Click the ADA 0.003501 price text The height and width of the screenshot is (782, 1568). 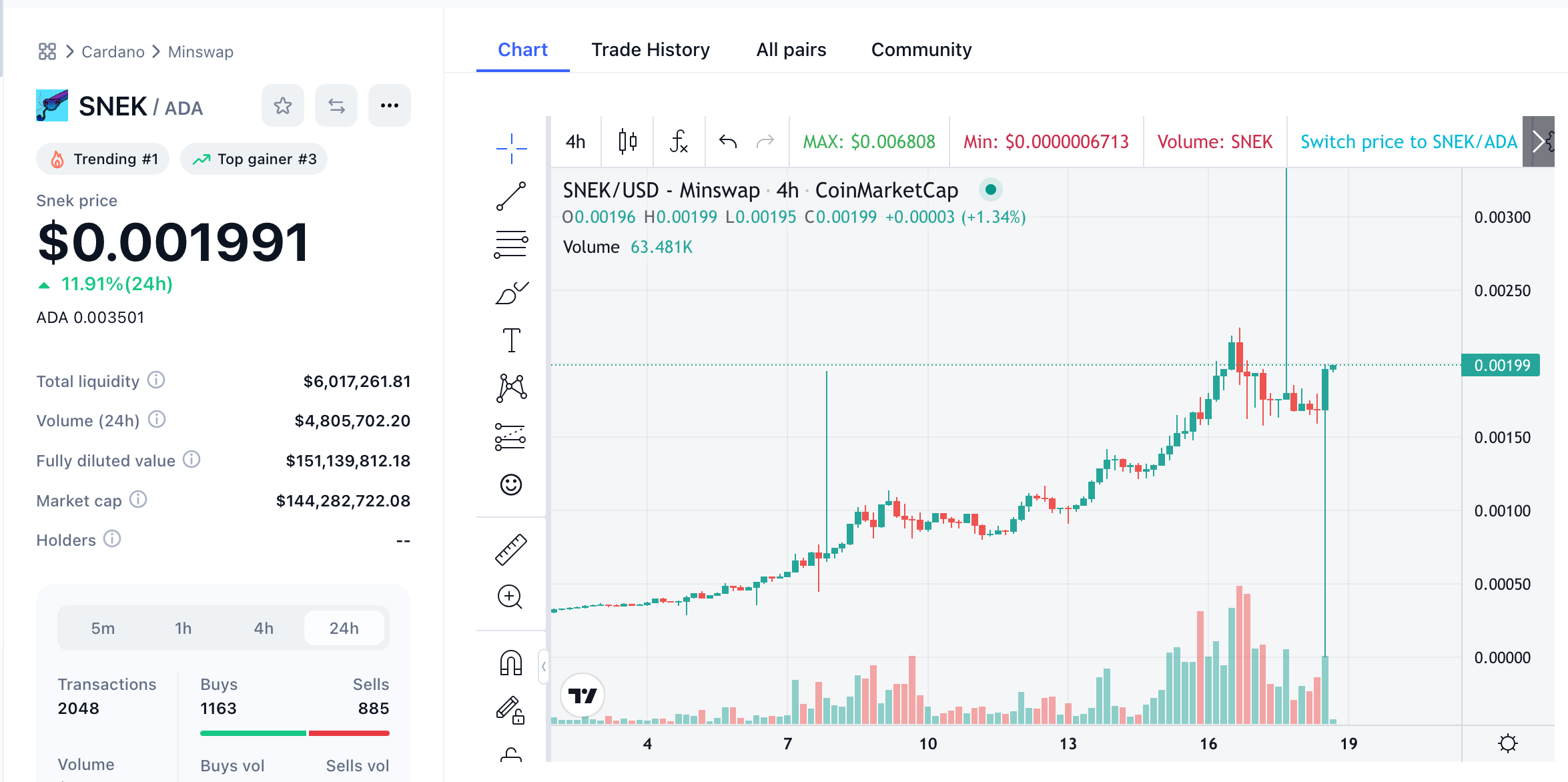pos(90,317)
